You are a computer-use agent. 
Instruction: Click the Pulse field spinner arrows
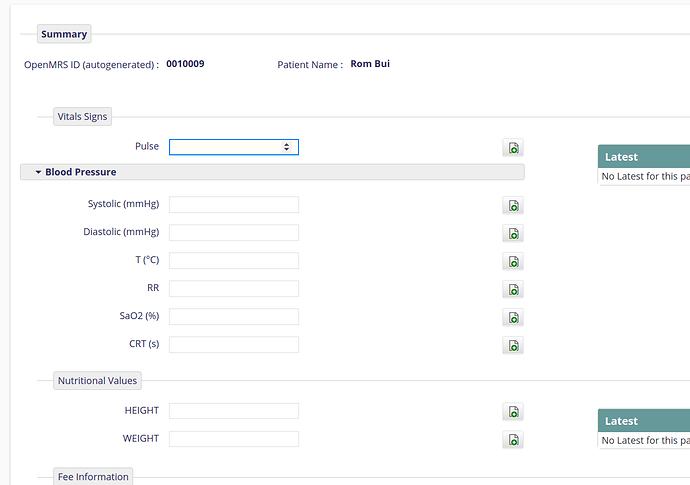(286, 147)
